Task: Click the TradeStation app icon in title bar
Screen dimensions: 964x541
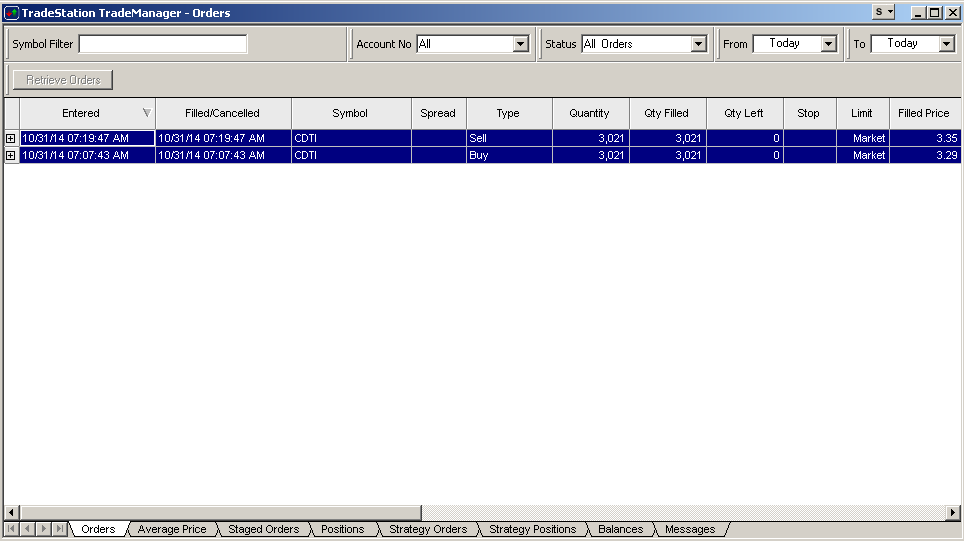Action: [x=11, y=13]
